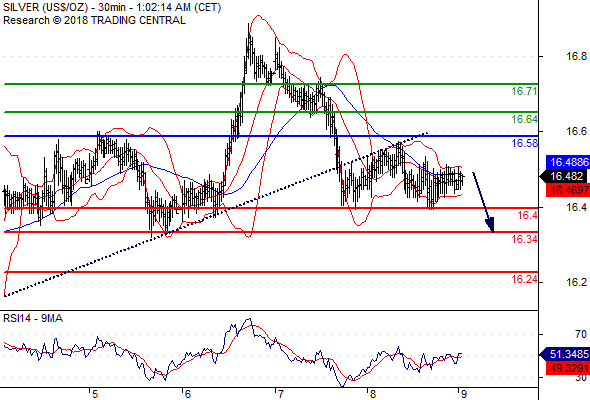Click the 16.24 red support label

[524, 279]
